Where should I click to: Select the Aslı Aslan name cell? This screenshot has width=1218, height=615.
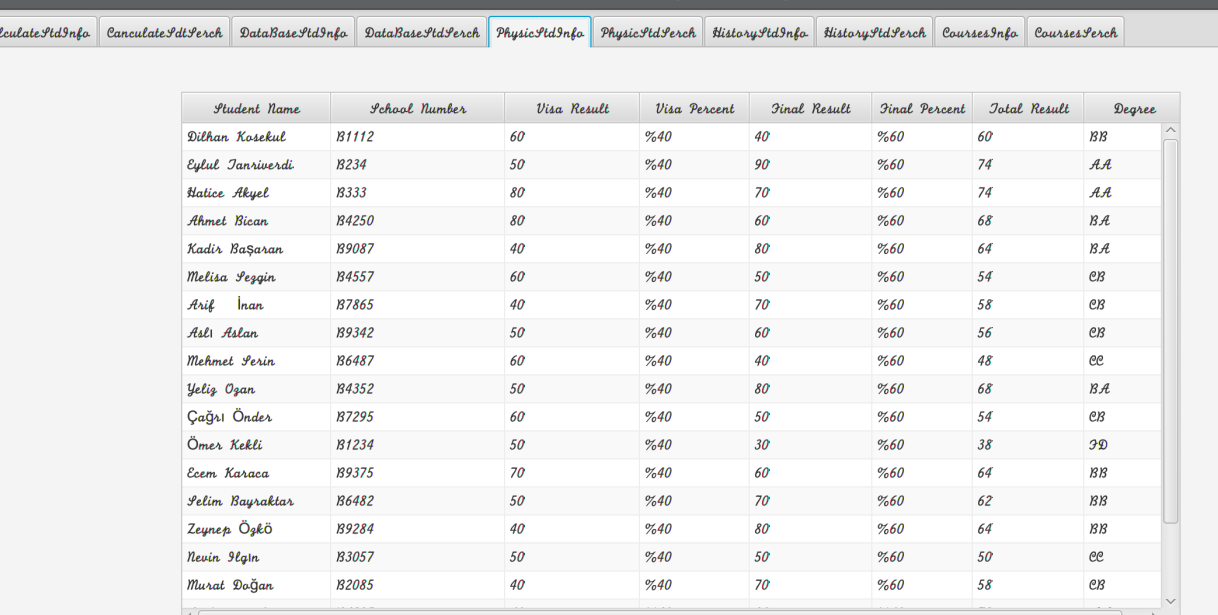256,333
